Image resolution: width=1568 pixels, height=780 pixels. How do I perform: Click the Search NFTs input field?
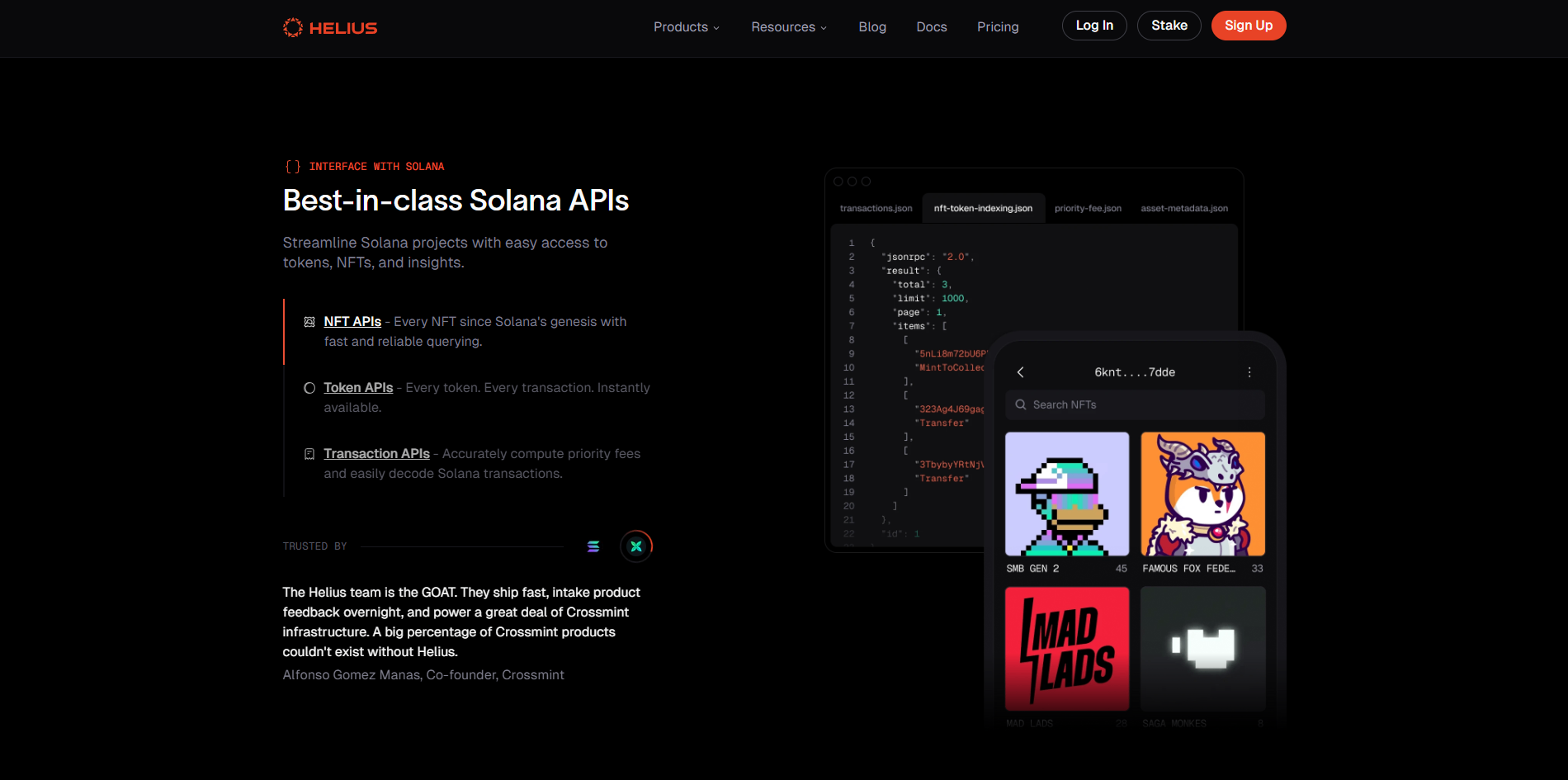pyautogui.click(x=1135, y=404)
